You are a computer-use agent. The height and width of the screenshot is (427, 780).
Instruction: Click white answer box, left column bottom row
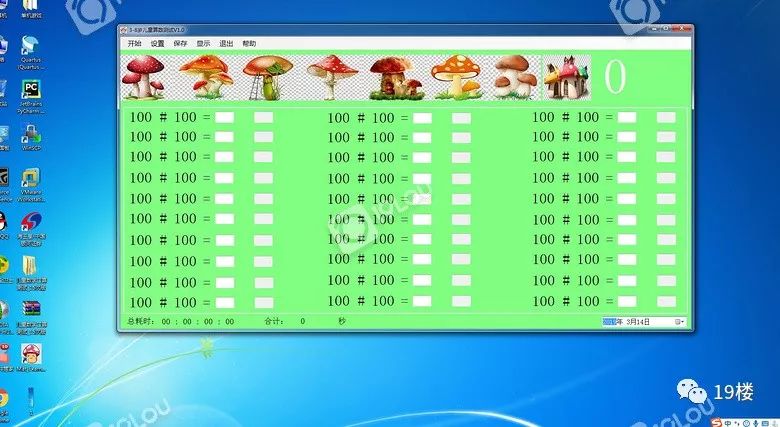tap(225, 303)
